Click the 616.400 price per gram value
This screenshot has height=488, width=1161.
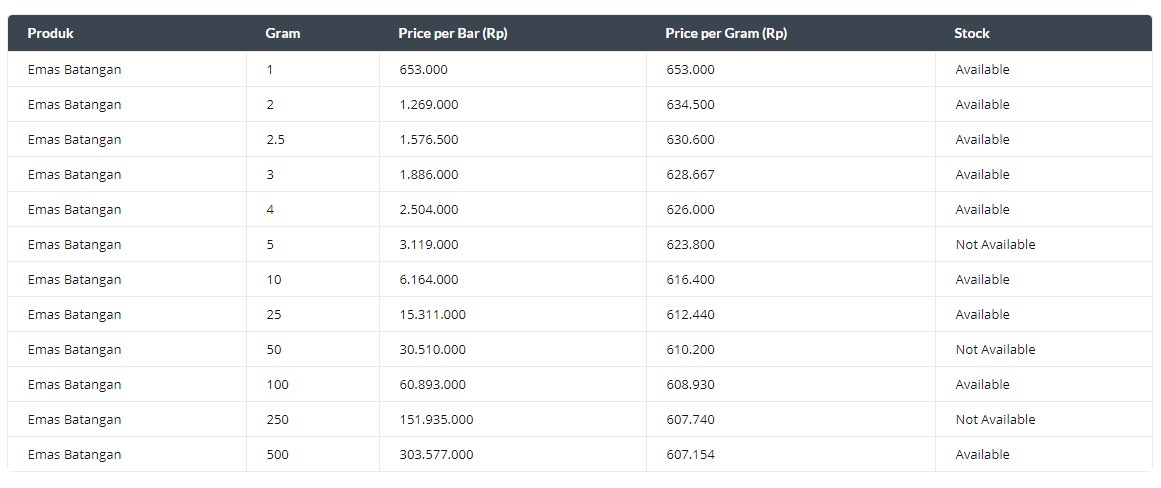[690, 279]
